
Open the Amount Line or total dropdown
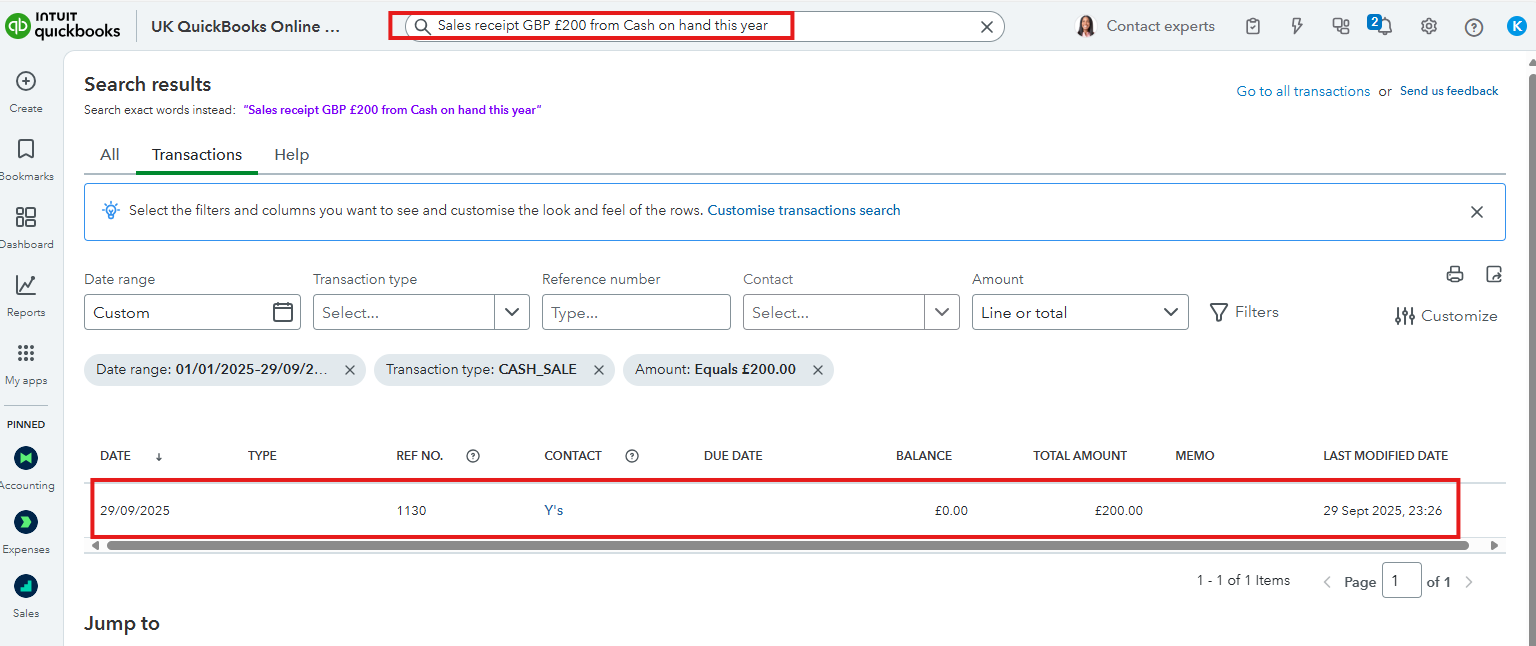tap(1079, 312)
